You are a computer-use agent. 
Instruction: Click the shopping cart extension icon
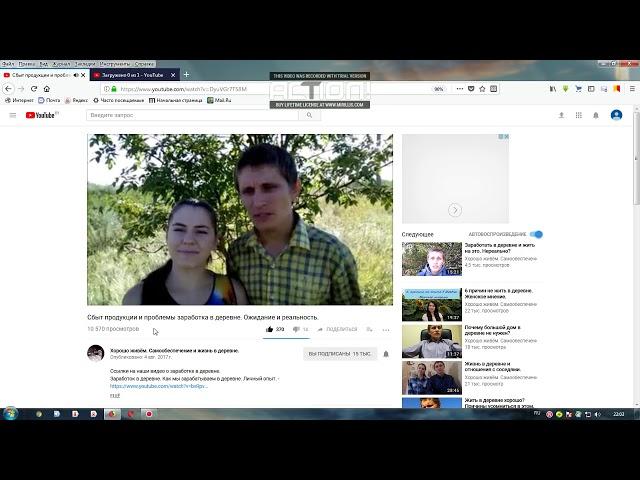click(x=578, y=89)
